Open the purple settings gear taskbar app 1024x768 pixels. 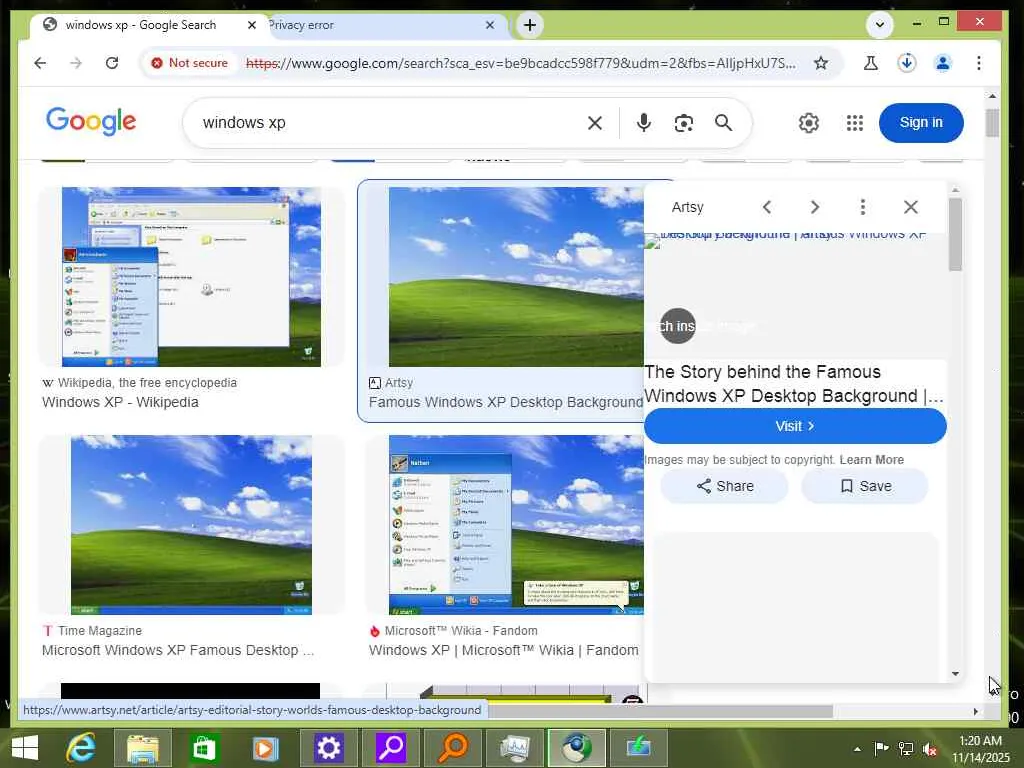[x=328, y=748]
